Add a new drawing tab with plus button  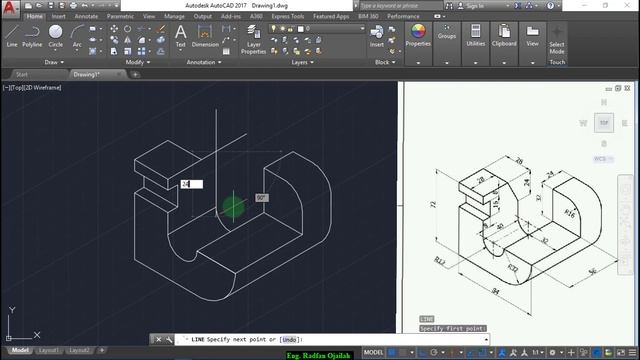tap(135, 75)
